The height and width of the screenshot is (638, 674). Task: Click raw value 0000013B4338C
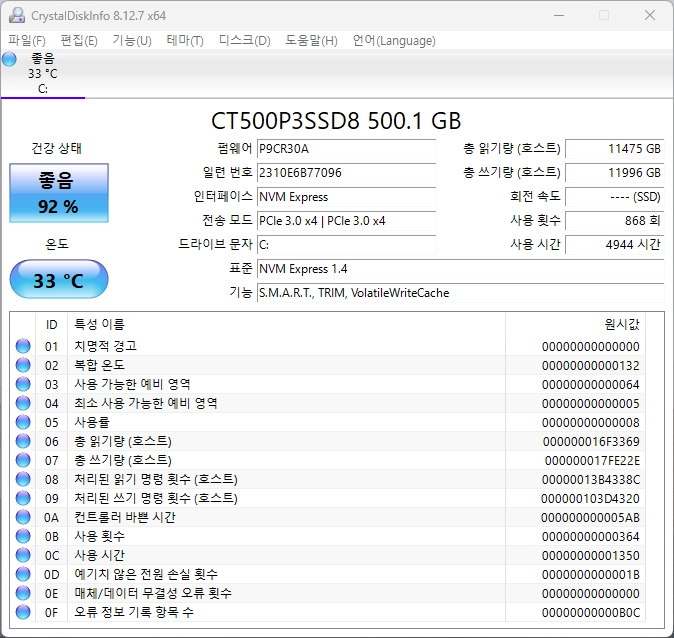591,479
